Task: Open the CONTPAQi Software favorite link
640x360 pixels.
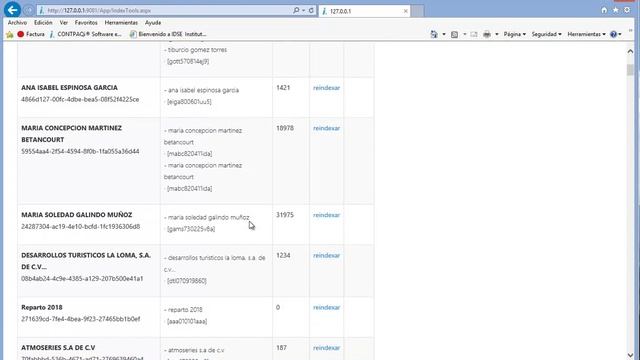Action: point(85,34)
